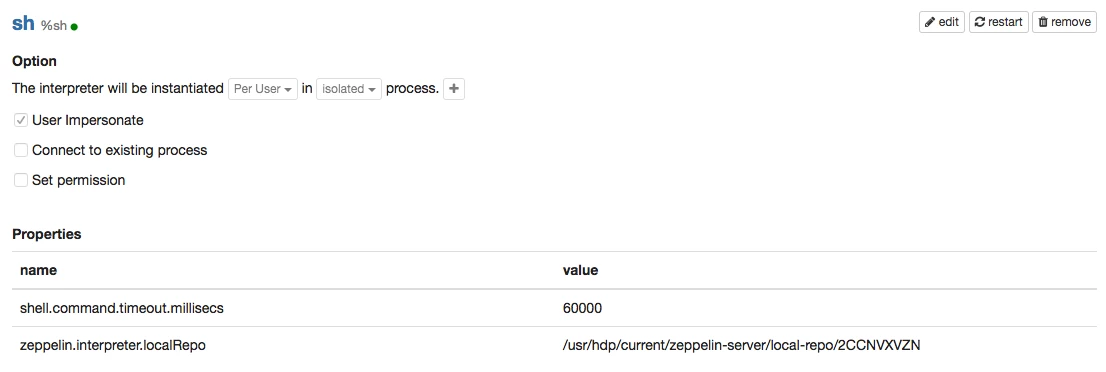Toggle the User Impersonate checkbox
Screen dimensions: 1106x372
coord(21,121)
